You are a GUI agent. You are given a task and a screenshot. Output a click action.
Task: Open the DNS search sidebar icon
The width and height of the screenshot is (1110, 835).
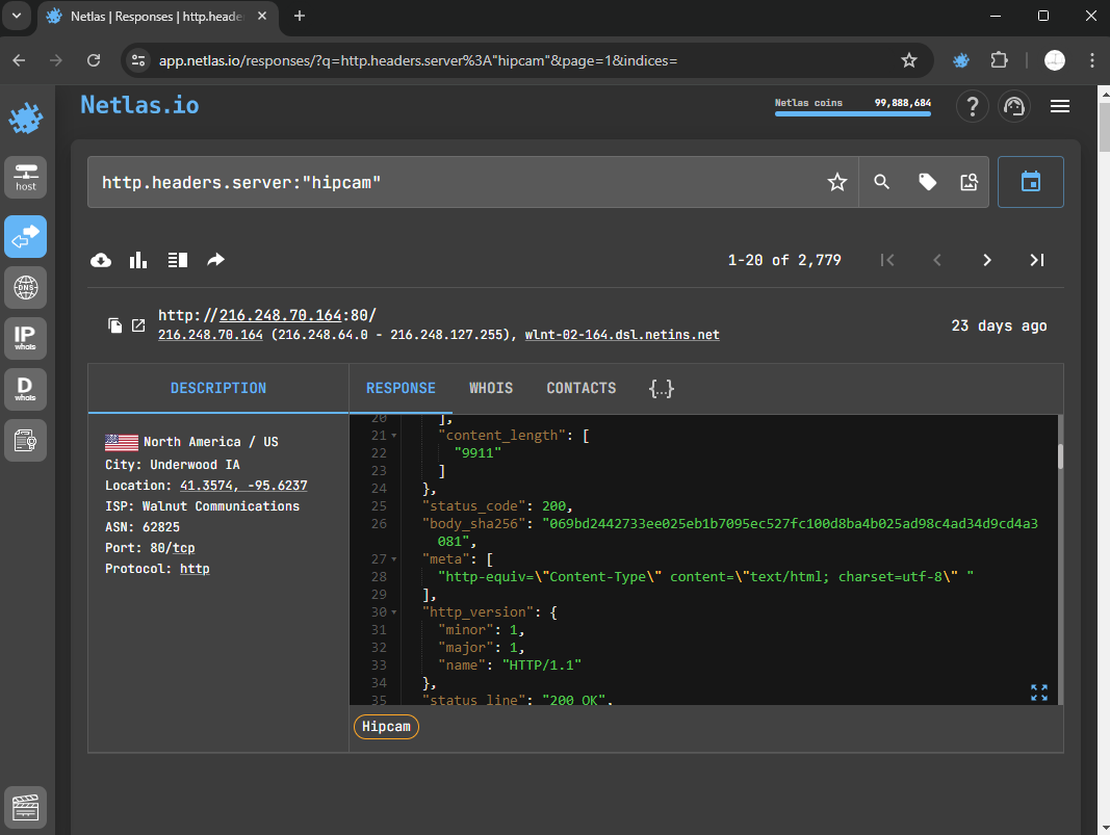(25, 288)
